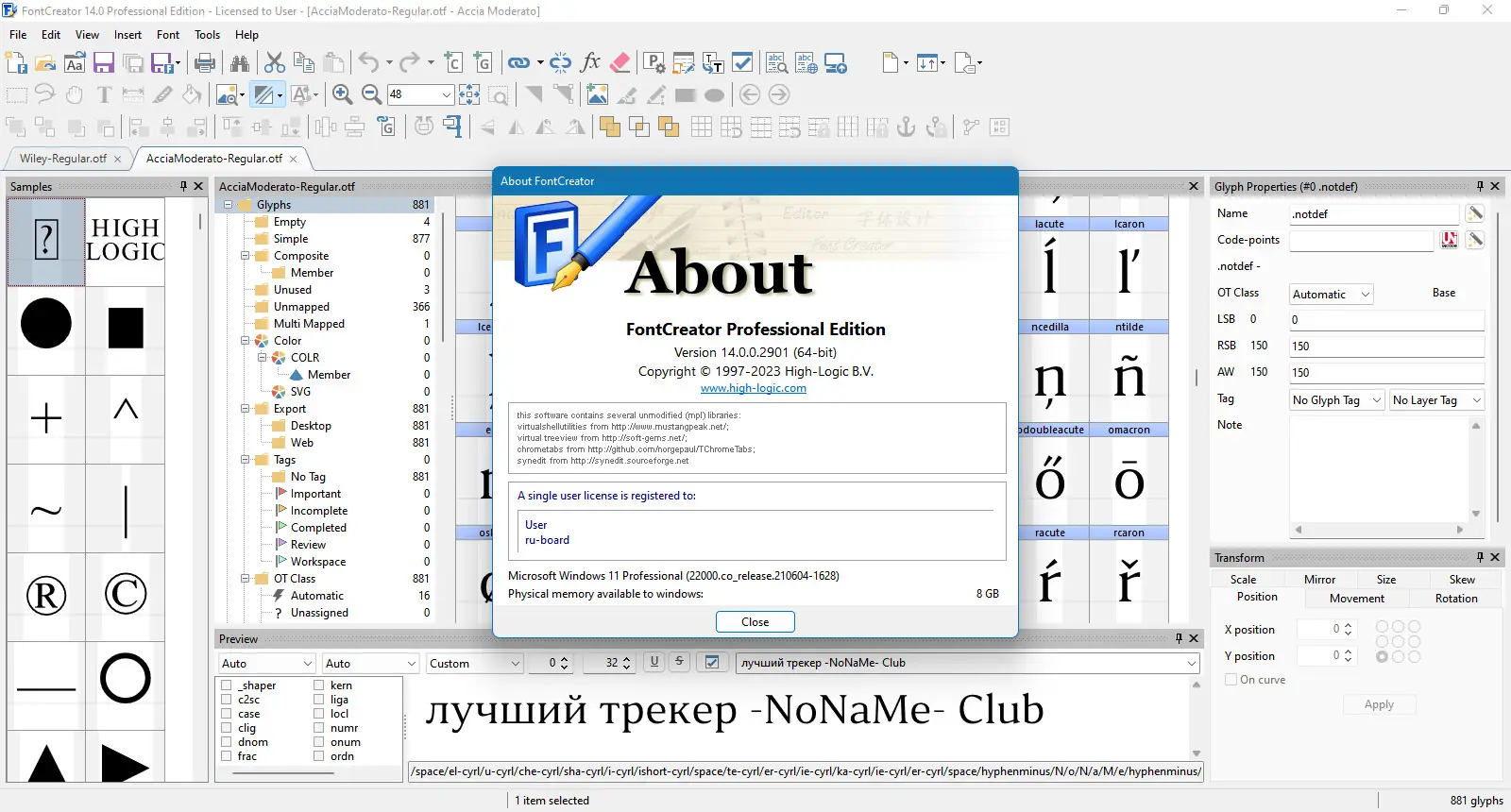Close the About FontCreator dialog
This screenshot has height=812, width=1511.
tap(755, 622)
